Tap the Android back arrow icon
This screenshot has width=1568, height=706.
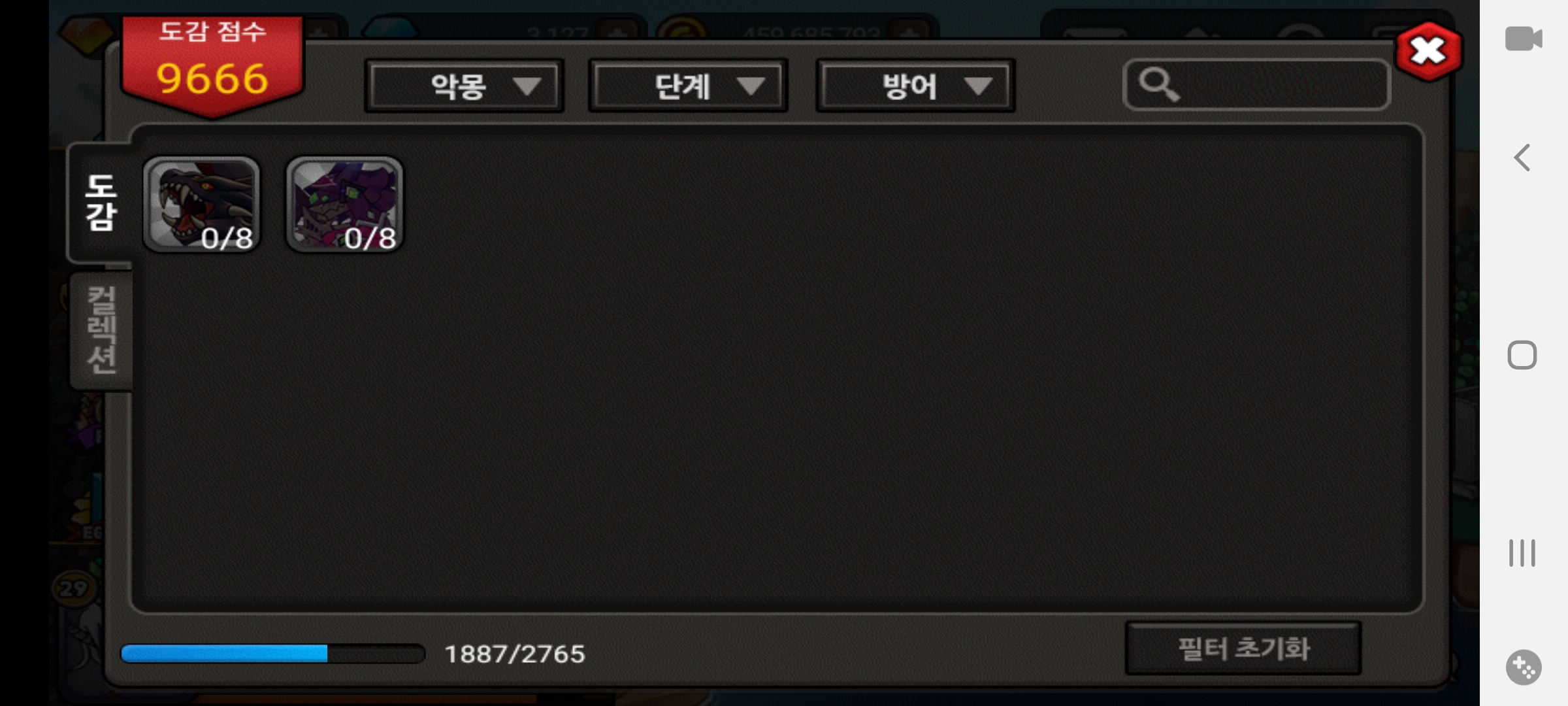[x=1522, y=158]
